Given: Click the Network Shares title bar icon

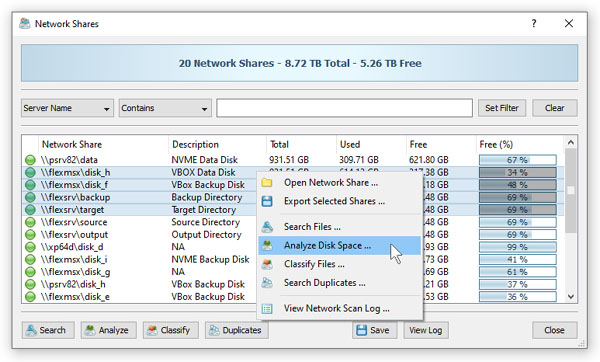Looking at the screenshot, I should (x=25, y=24).
